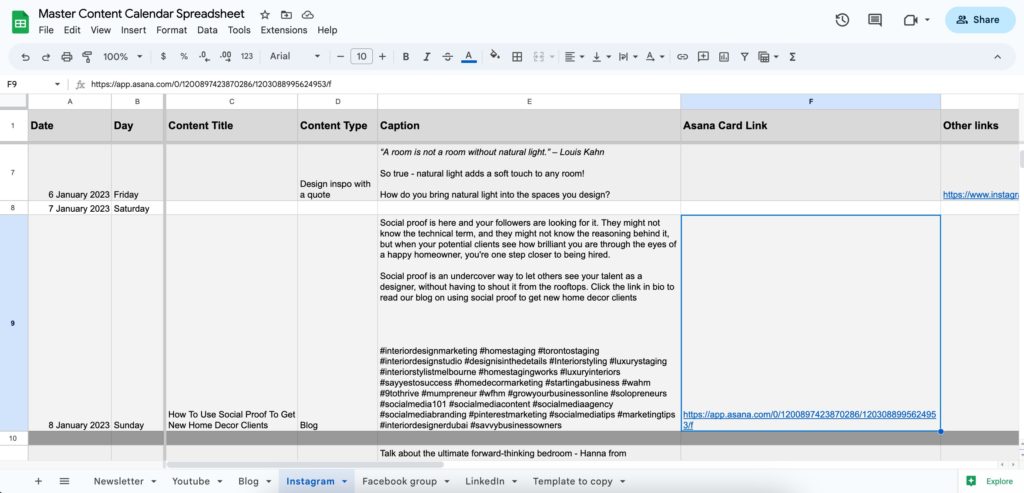
Task: Click the Meet video camera icon
Action: [x=910, y=20]
